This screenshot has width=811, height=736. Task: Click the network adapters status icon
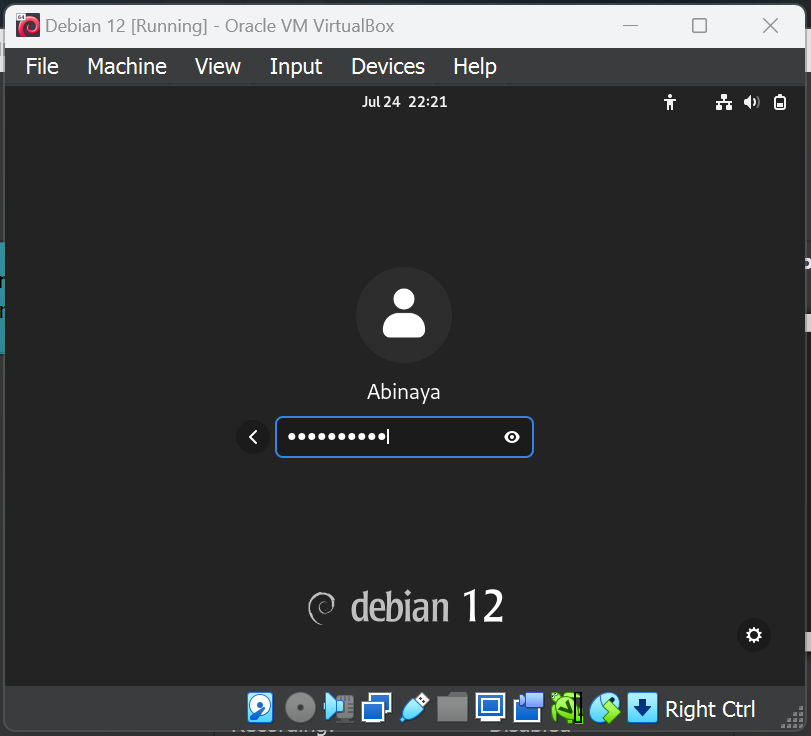tap(377, 707)
